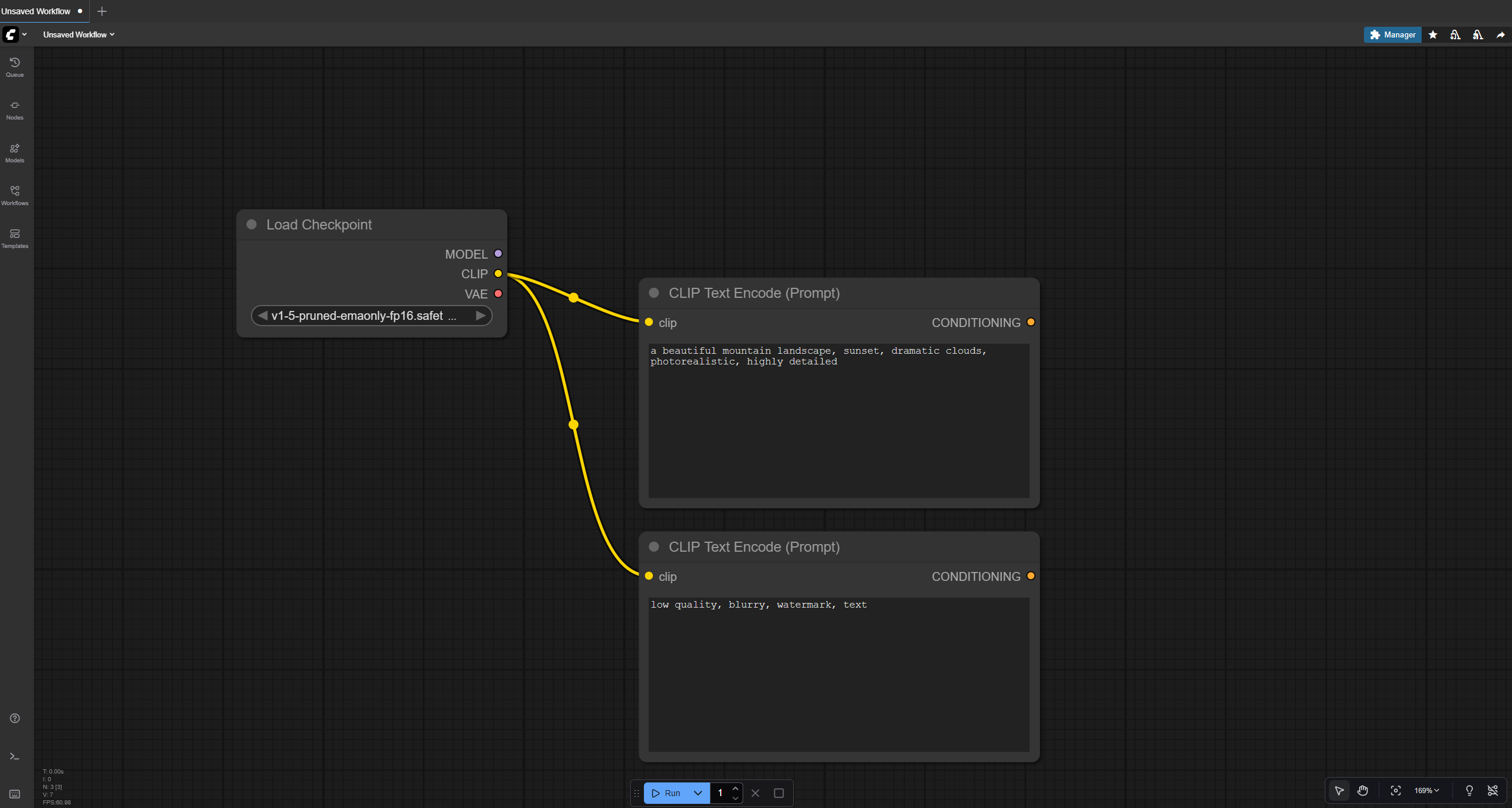Click the star icon beside Manager
This screenshot has width=1512, height=808.
pyautogui.click(x=1433, y=35)
